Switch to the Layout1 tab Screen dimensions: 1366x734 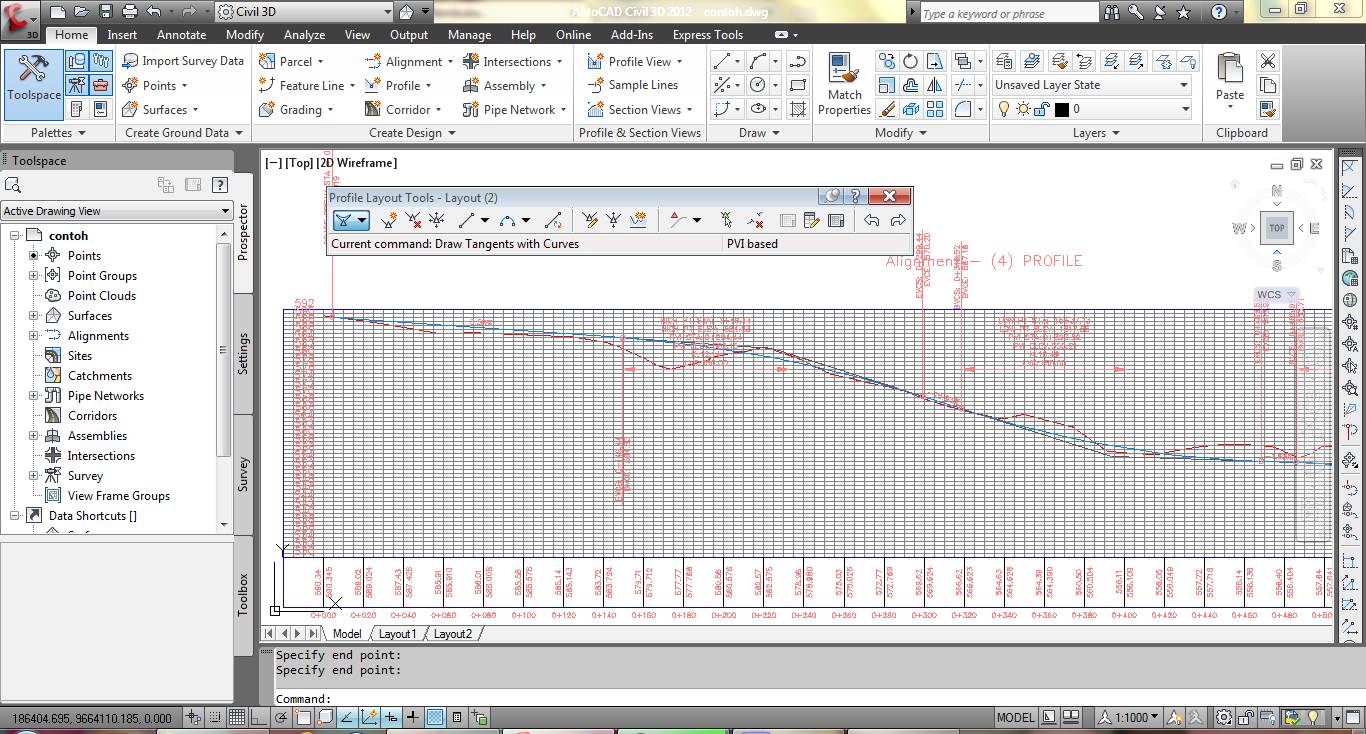tap(396, 634)
